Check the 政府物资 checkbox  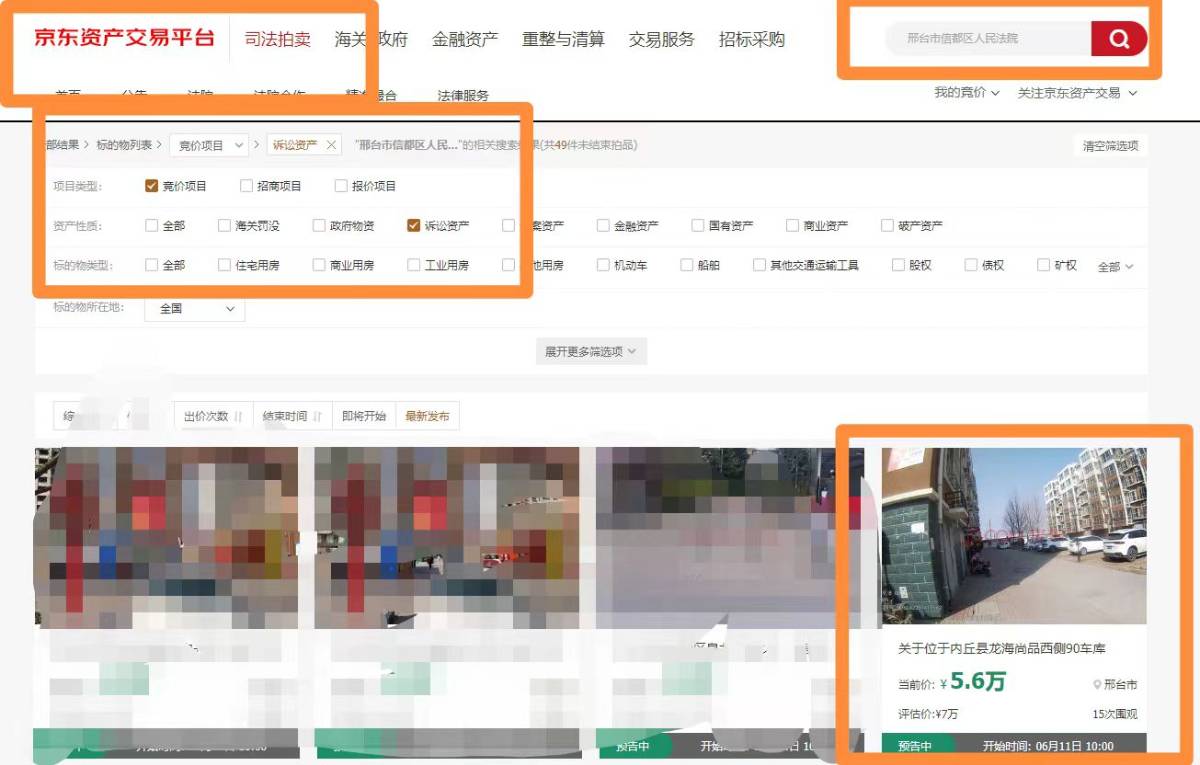pyautogui.click(x=320, y=226)
